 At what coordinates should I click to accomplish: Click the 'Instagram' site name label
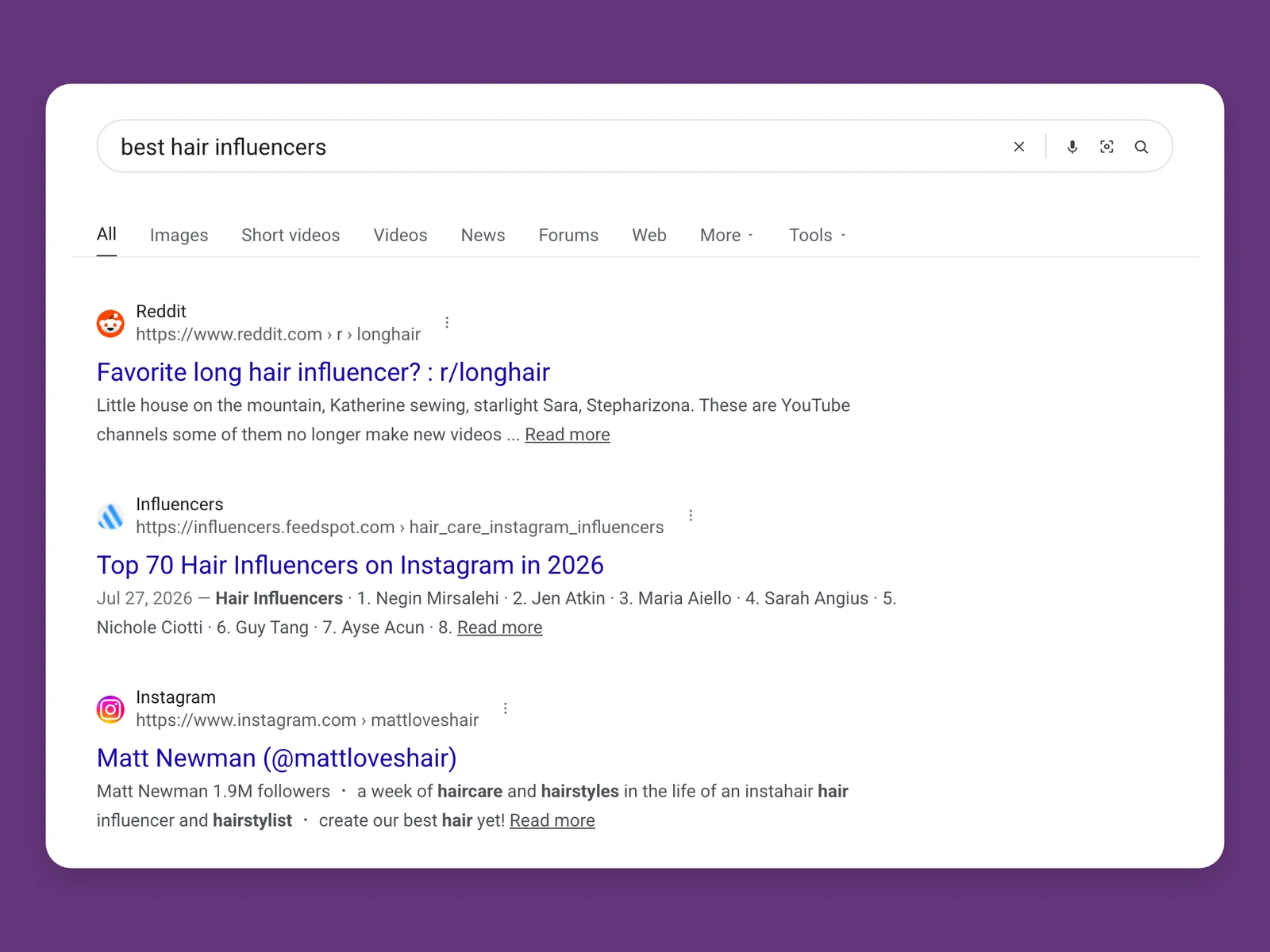[x=175, y=697]
